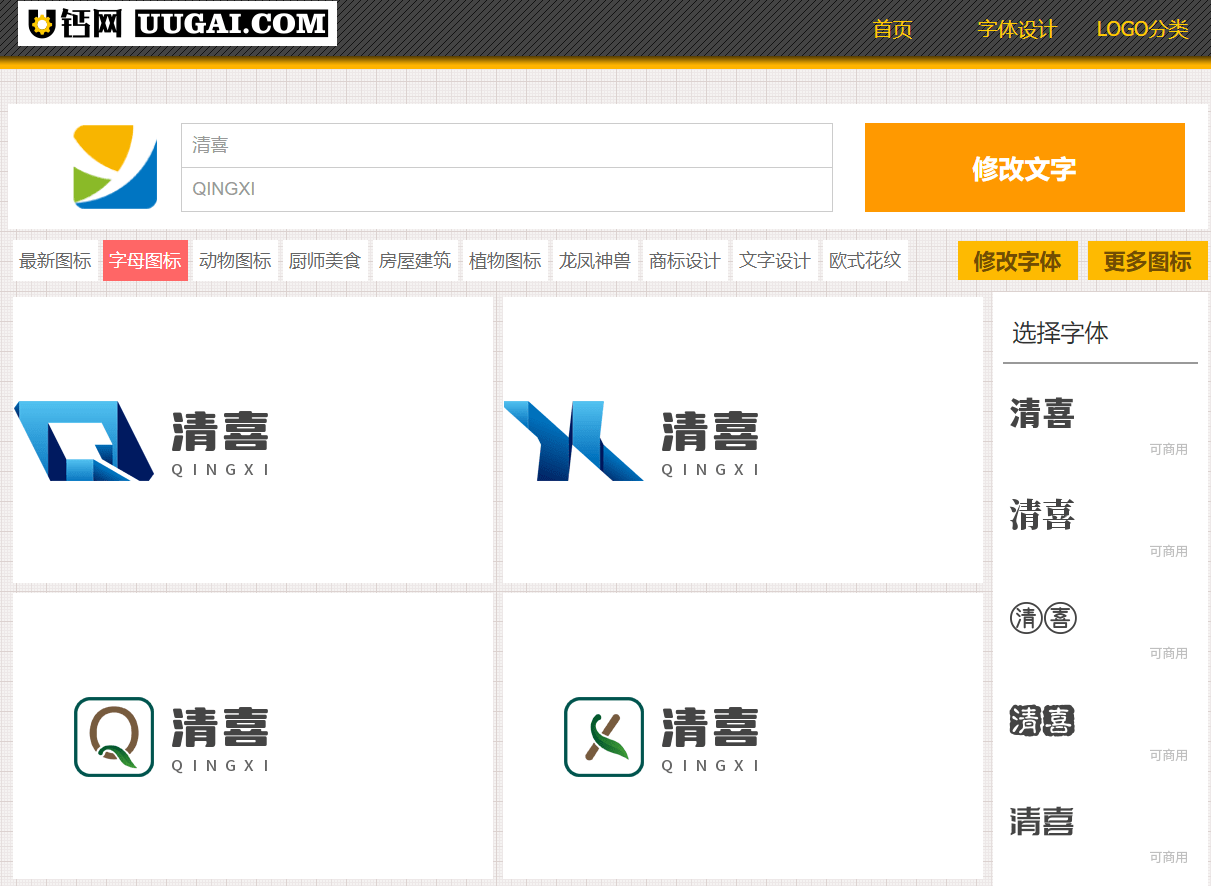This screenshot has height=886, width=1211.
Task: Pick the circled-character font style 清喜
Action: tap(1043, 619)
